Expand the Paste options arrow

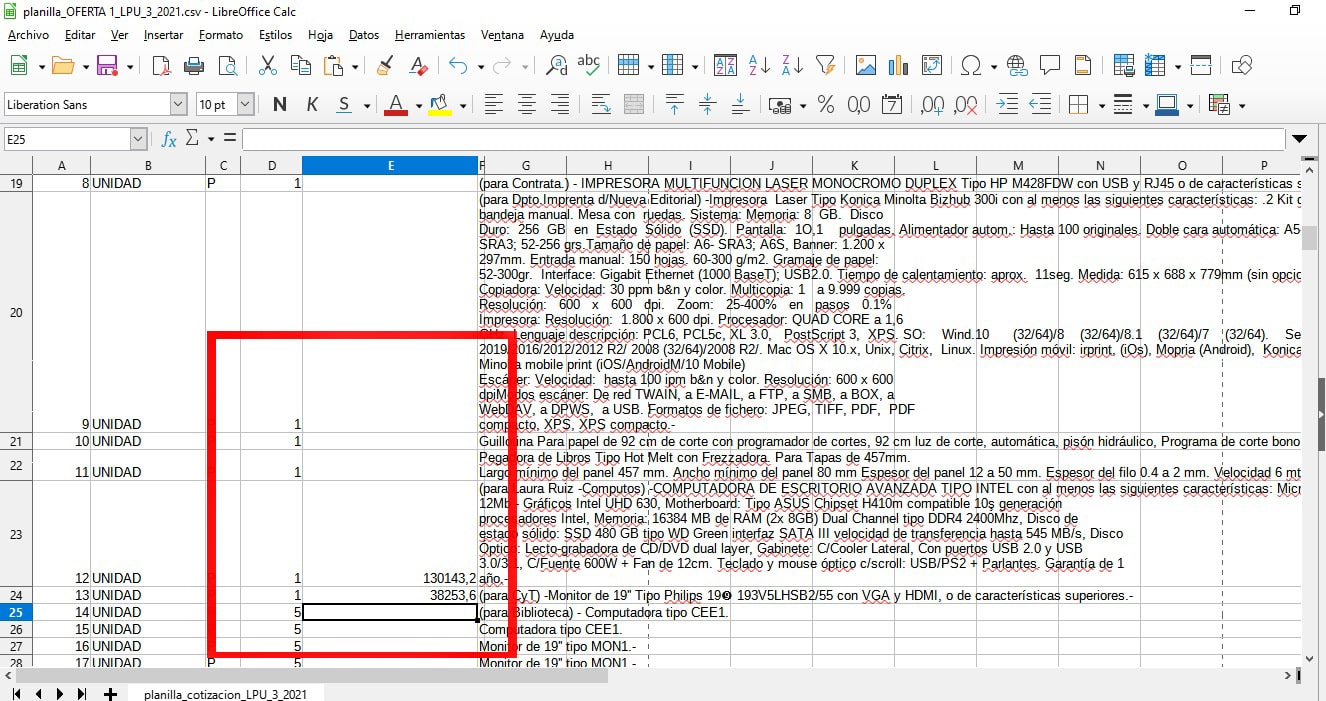(x=355, y=67)
